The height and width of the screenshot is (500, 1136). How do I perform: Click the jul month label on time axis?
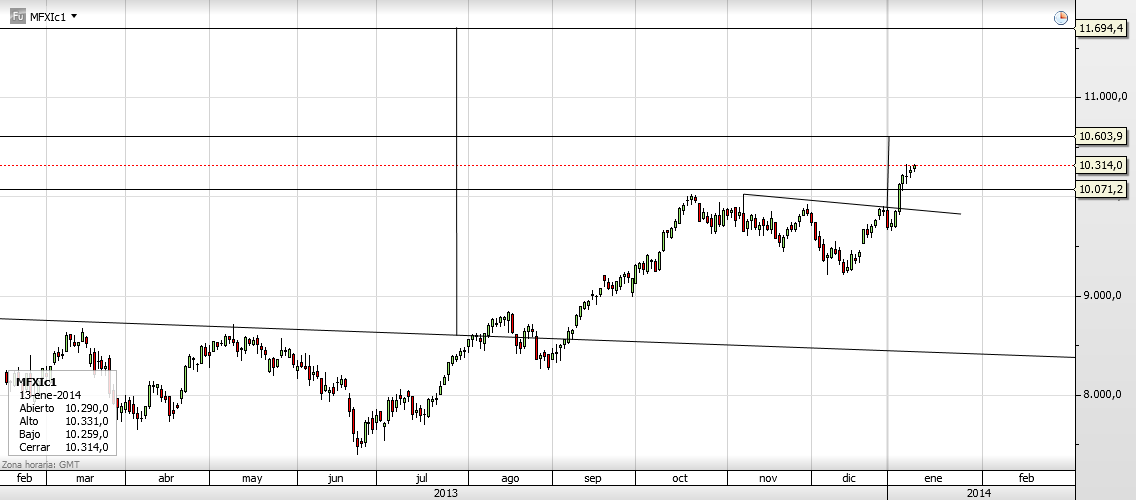[422, 478]
